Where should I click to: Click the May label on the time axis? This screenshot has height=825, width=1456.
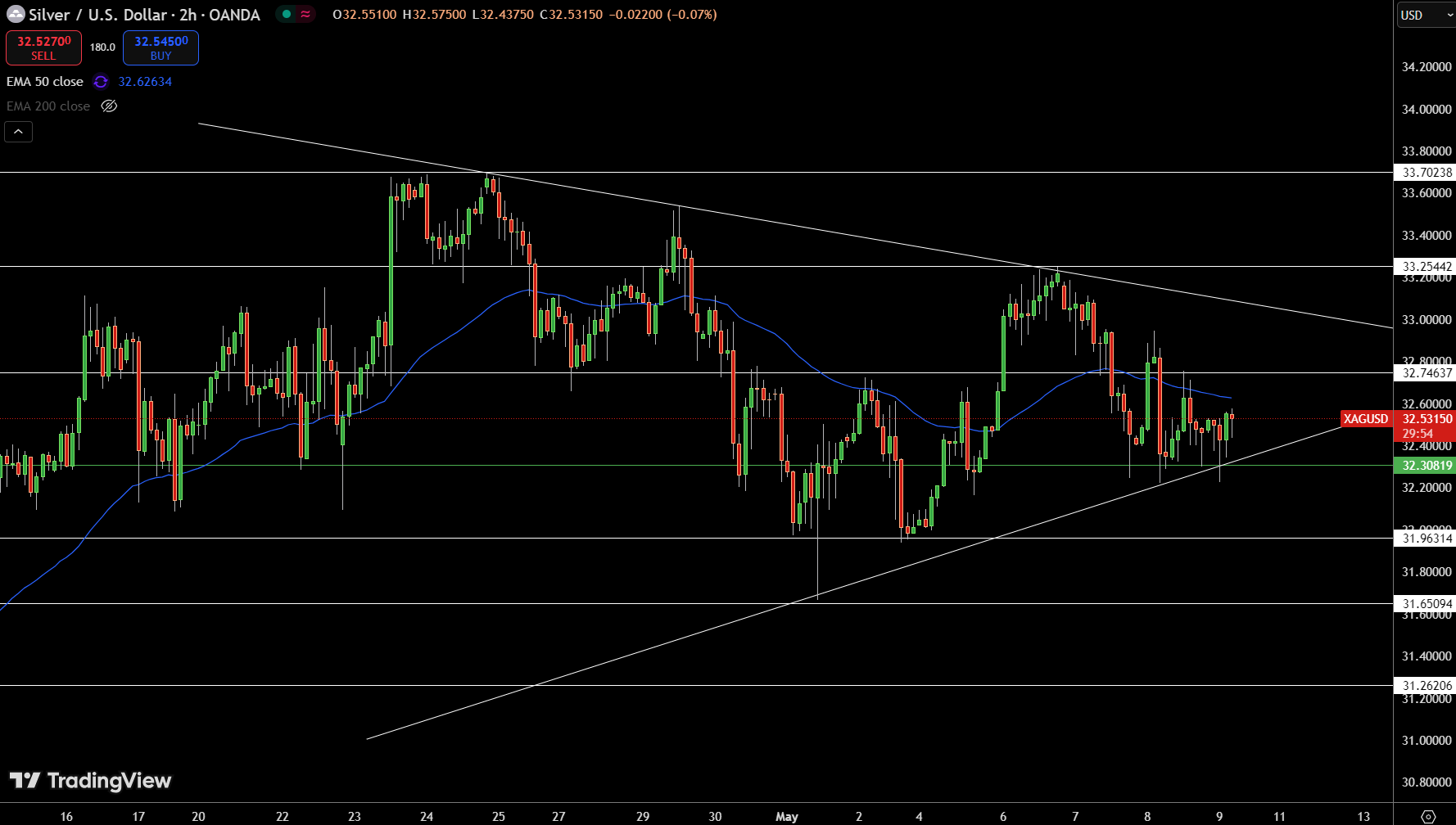click(x=787, y=816)
